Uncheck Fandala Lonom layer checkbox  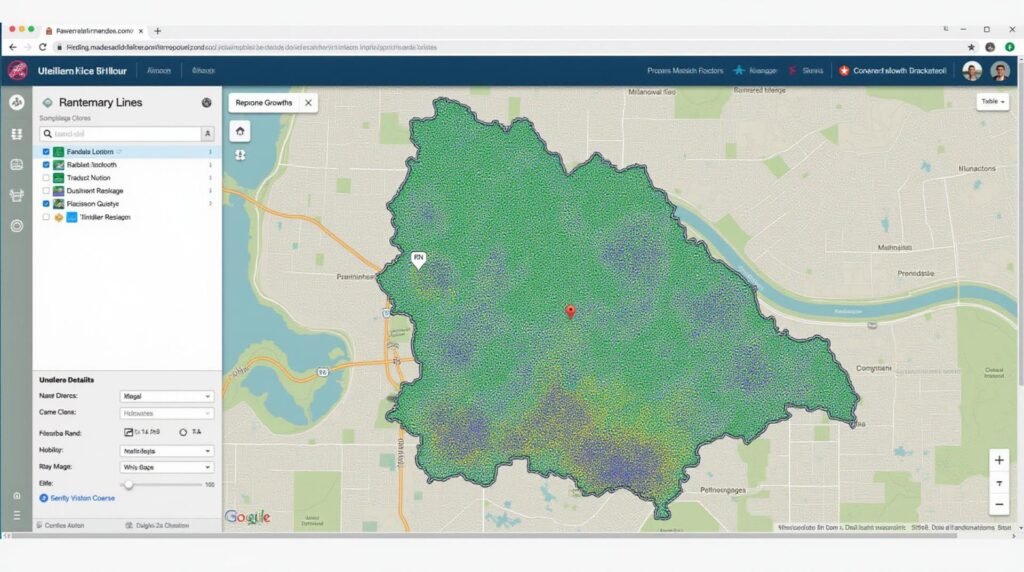click(46, 151)
